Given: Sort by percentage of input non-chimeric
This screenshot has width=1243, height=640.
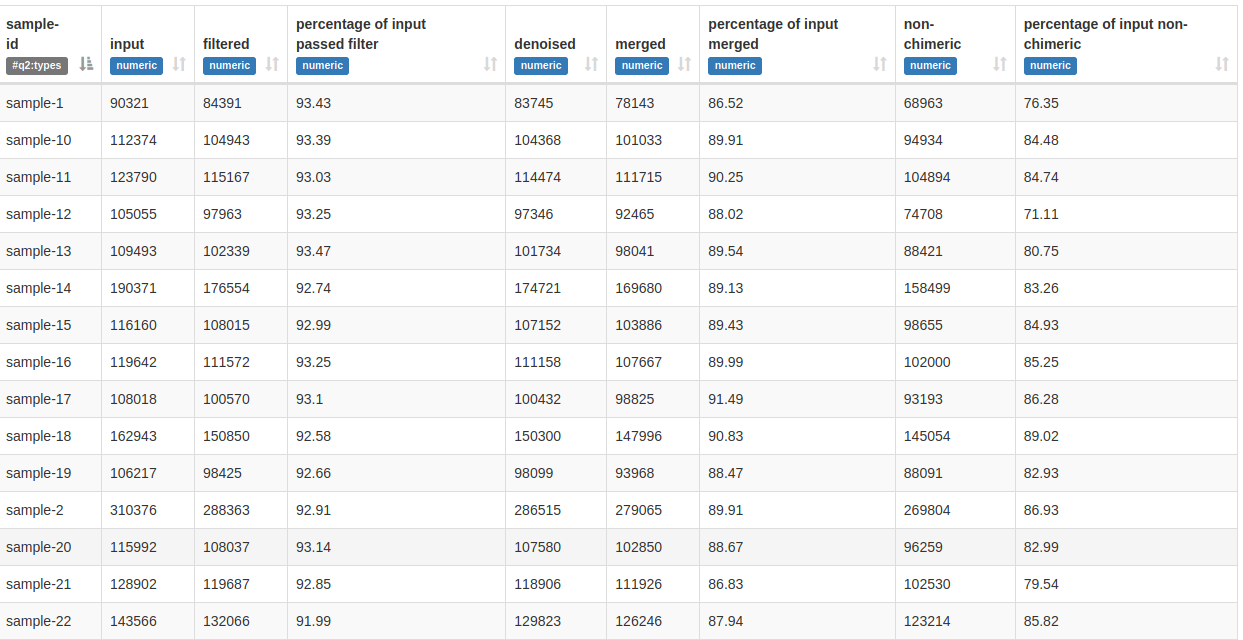Looking at the screenshot, I should point(1221,65).
